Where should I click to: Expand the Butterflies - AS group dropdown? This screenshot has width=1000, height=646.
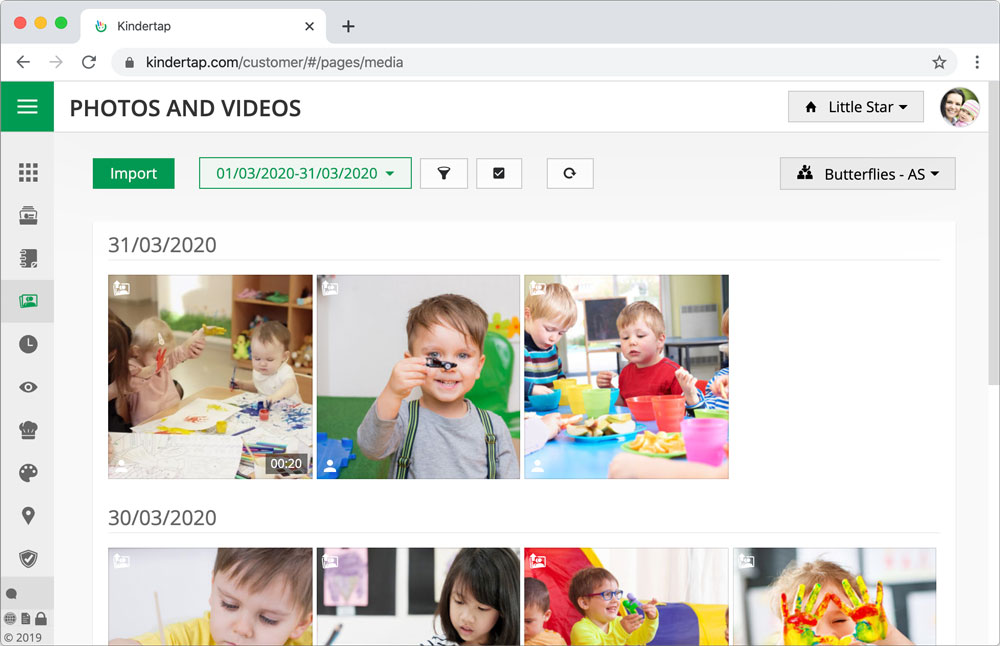(x=867, y=174)
